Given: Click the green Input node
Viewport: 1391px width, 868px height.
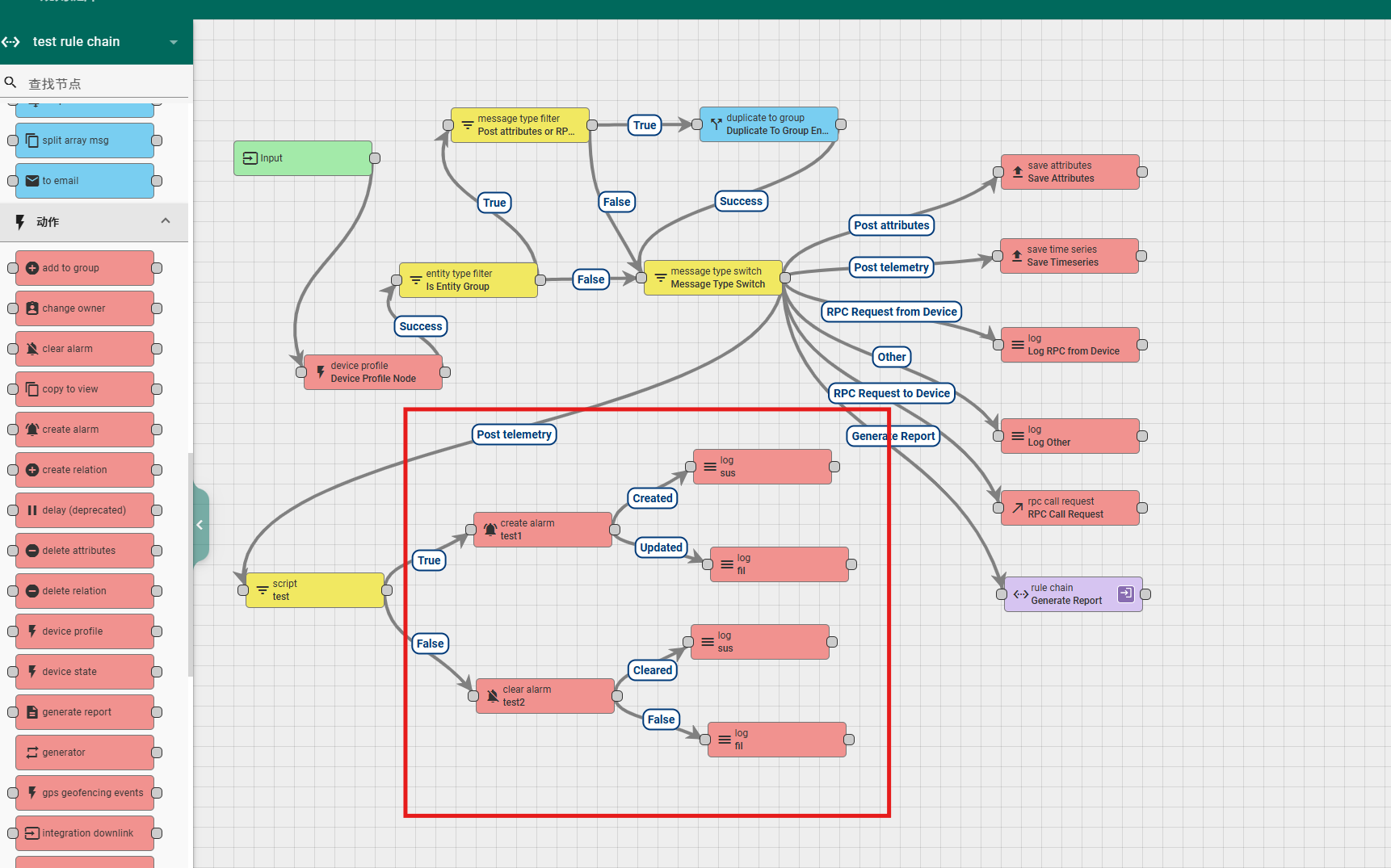Looking at the screenshot, I should (x=303, y=158).
